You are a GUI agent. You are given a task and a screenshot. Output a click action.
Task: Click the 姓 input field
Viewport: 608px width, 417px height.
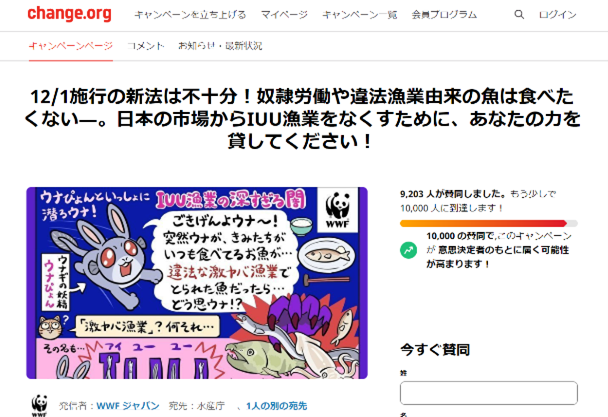coord(489,393)
